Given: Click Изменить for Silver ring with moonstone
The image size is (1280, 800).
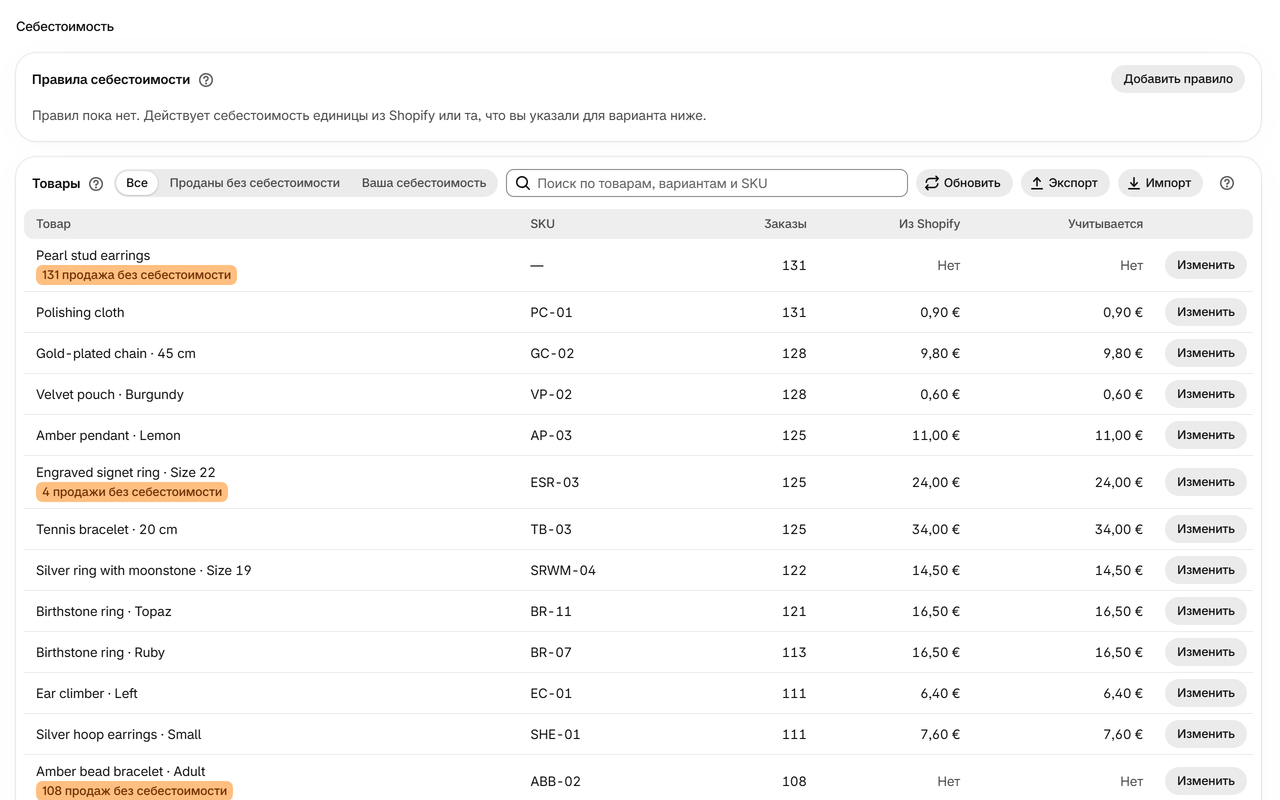Looking at the screenshot, I should [x=1206, y=570].
